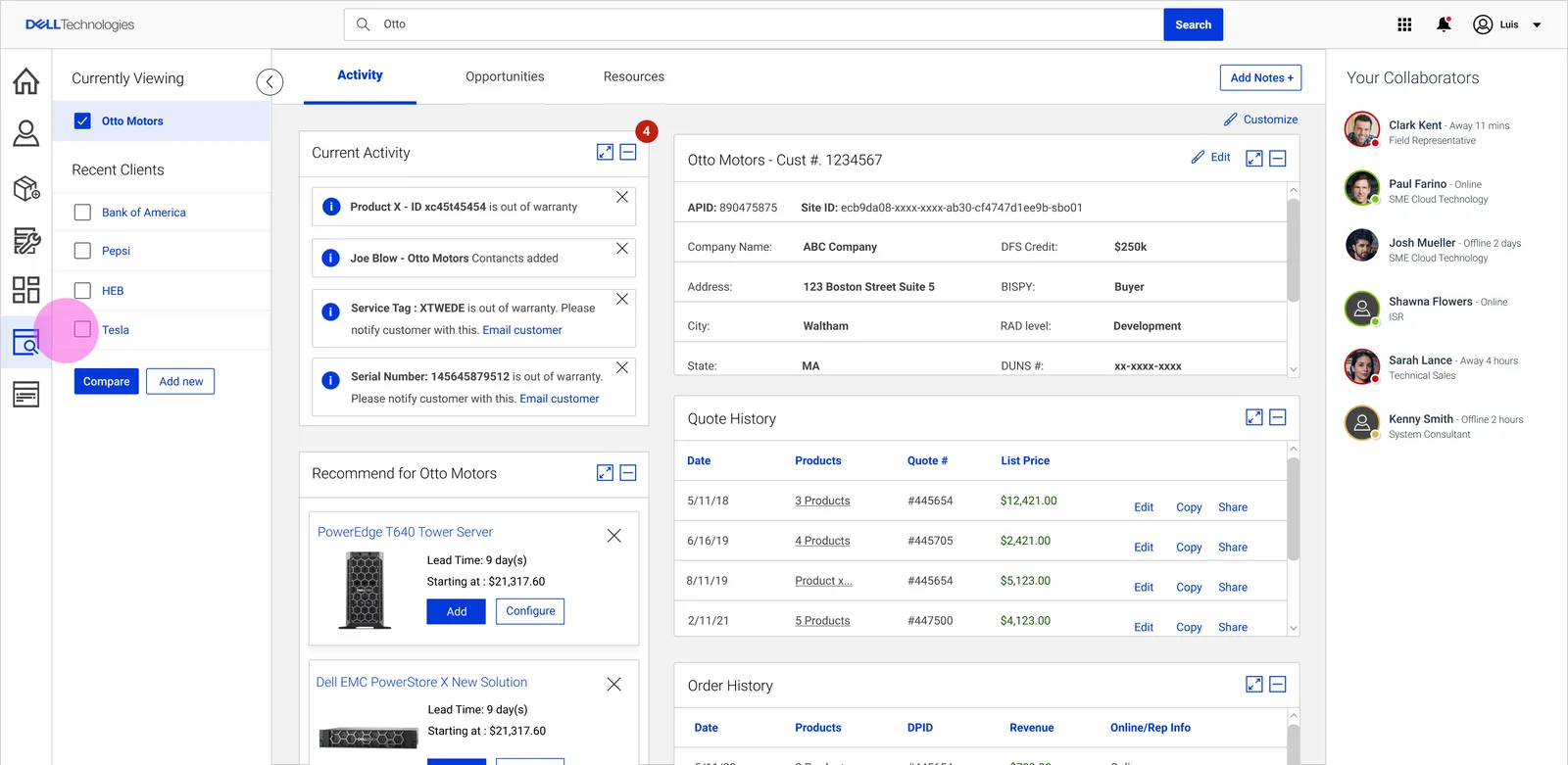Dismiss the Serial Number 145645879512 notification
This screenshot has width=1568, height=765.
622,367
